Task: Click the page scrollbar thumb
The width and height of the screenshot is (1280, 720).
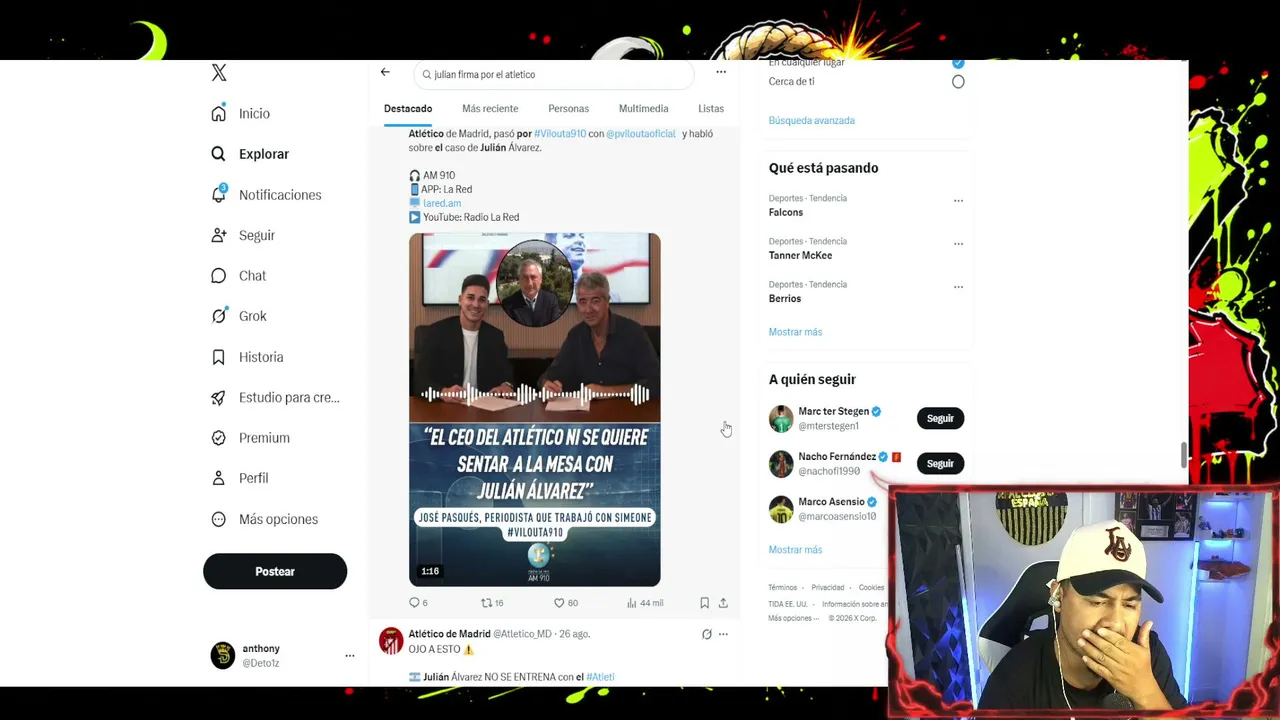Action: pos(1184,455)
